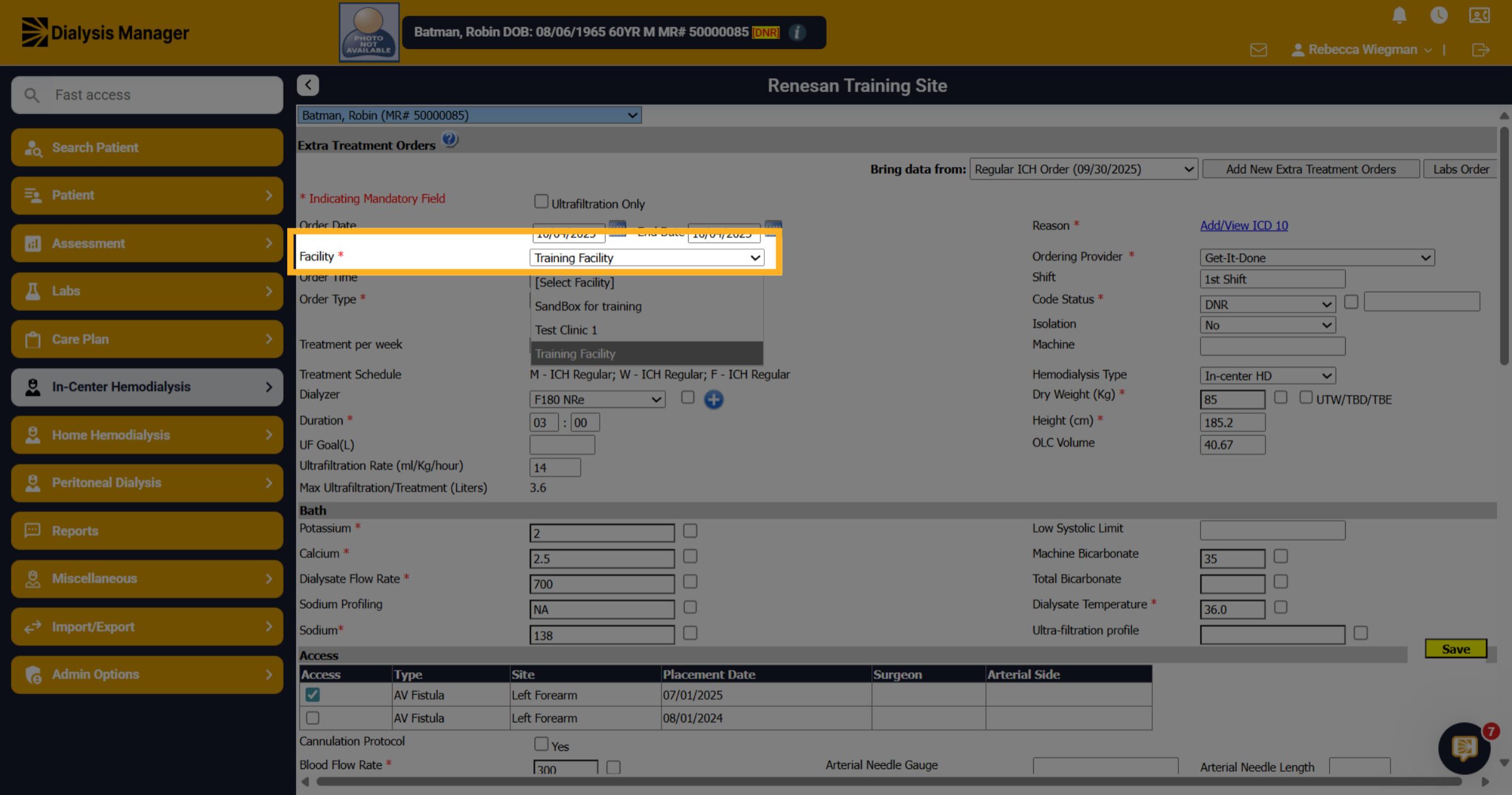Image resolution: width=1512 pixels, height=795 pixels.
Task: Open the Add/View ICD 10 link
Action: (x=1244, y=226)
